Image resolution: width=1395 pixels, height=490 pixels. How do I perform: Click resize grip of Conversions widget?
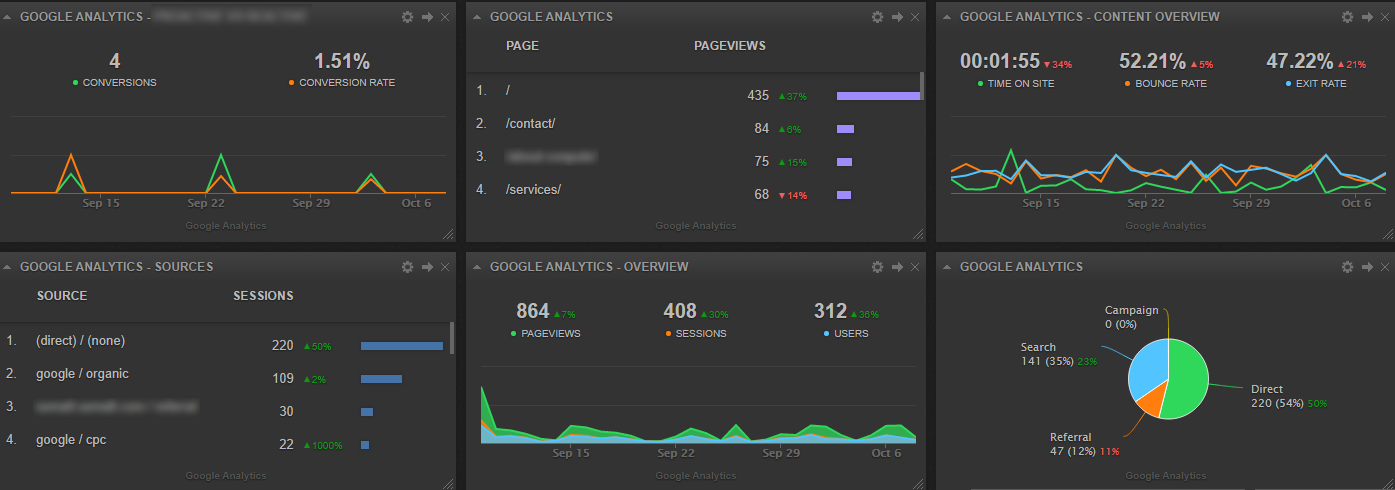pos(448,234)
